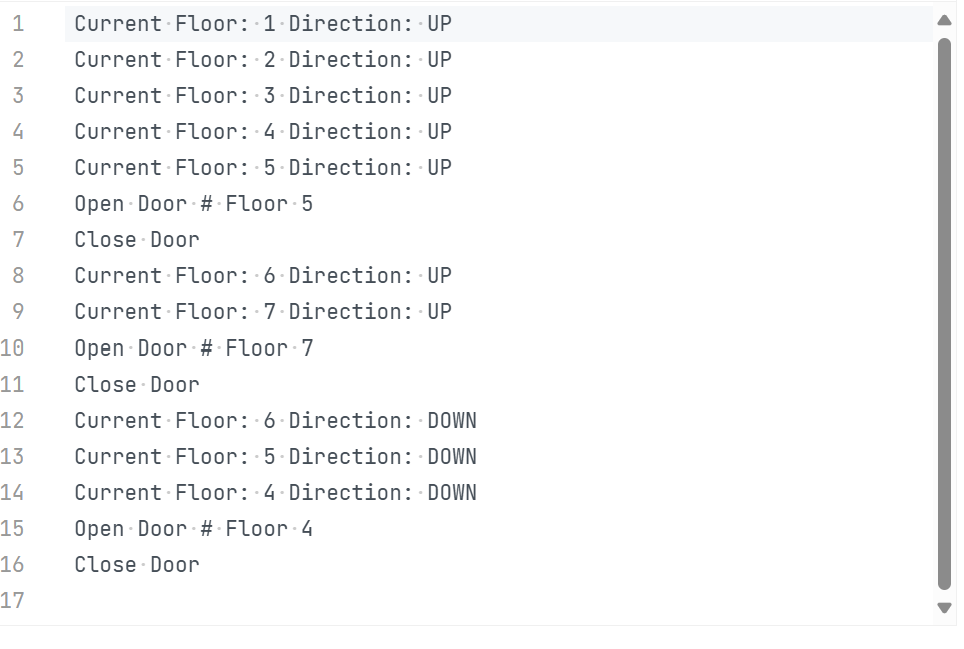Screen dimensions: 964x649
Task: Click the empty line 17
Action: point(498,600)
